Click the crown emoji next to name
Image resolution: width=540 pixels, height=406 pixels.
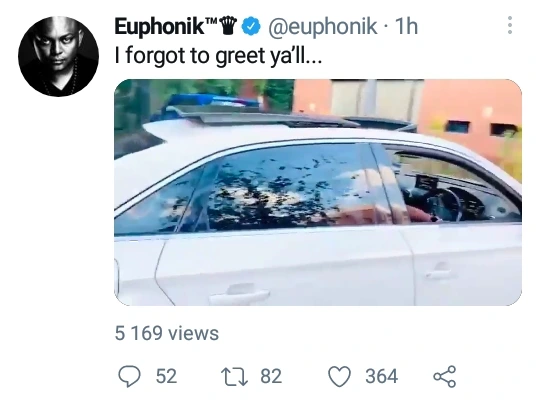(x=228, y=27)
